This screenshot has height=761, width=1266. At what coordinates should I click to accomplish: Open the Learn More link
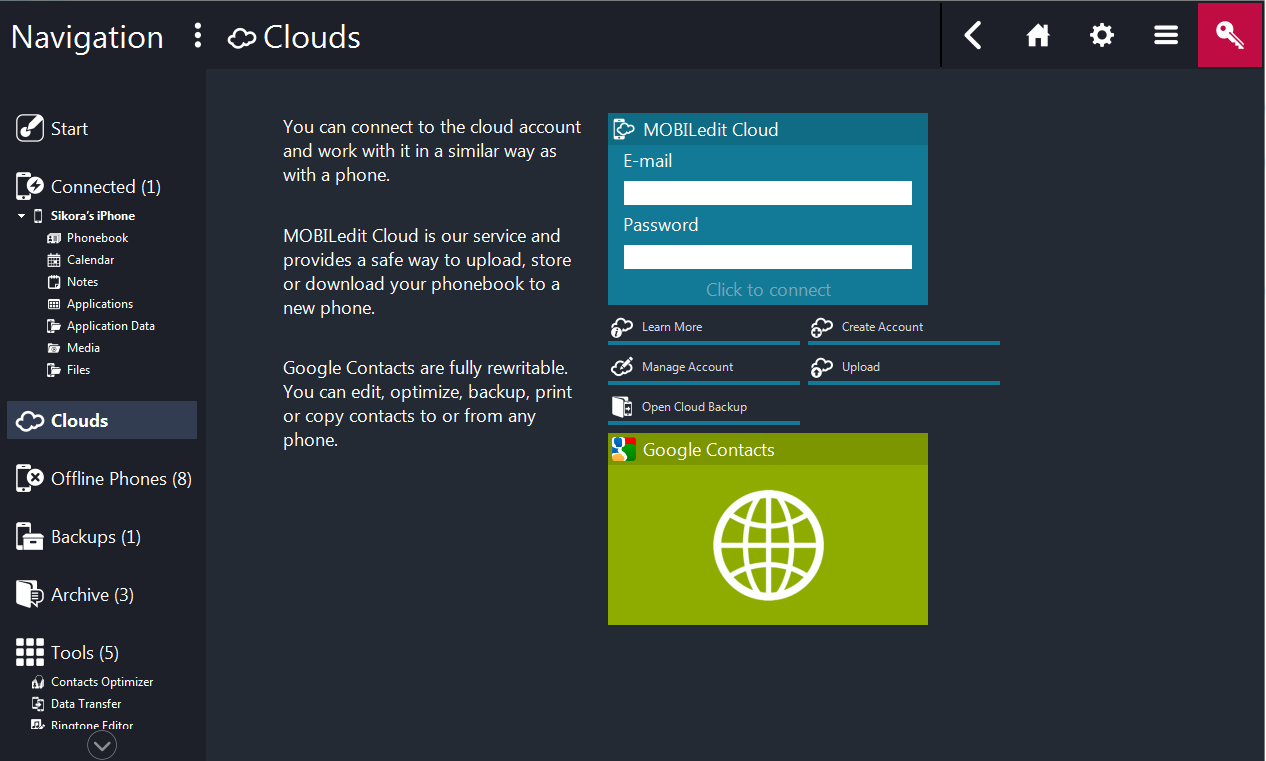click(x=704, y=328)
